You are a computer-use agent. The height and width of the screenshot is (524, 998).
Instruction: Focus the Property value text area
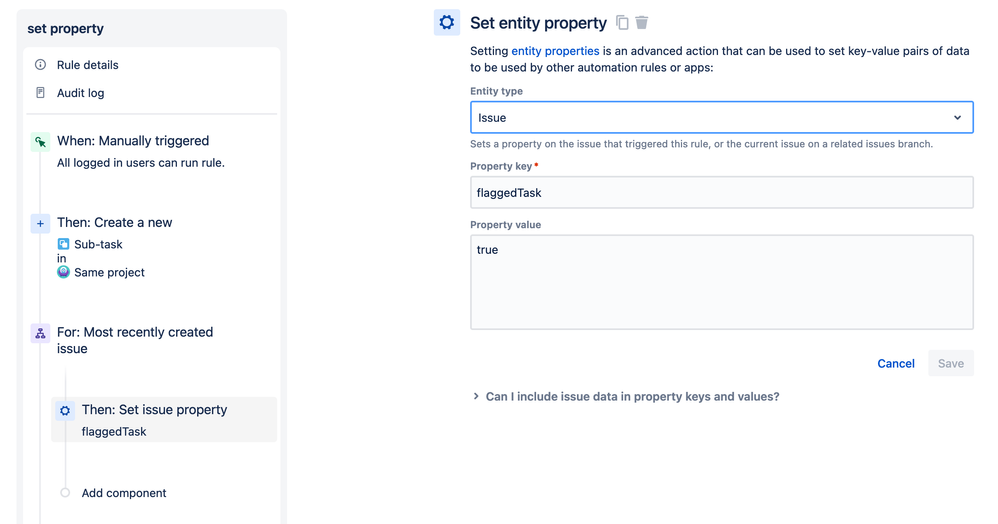tap(721, 282)
